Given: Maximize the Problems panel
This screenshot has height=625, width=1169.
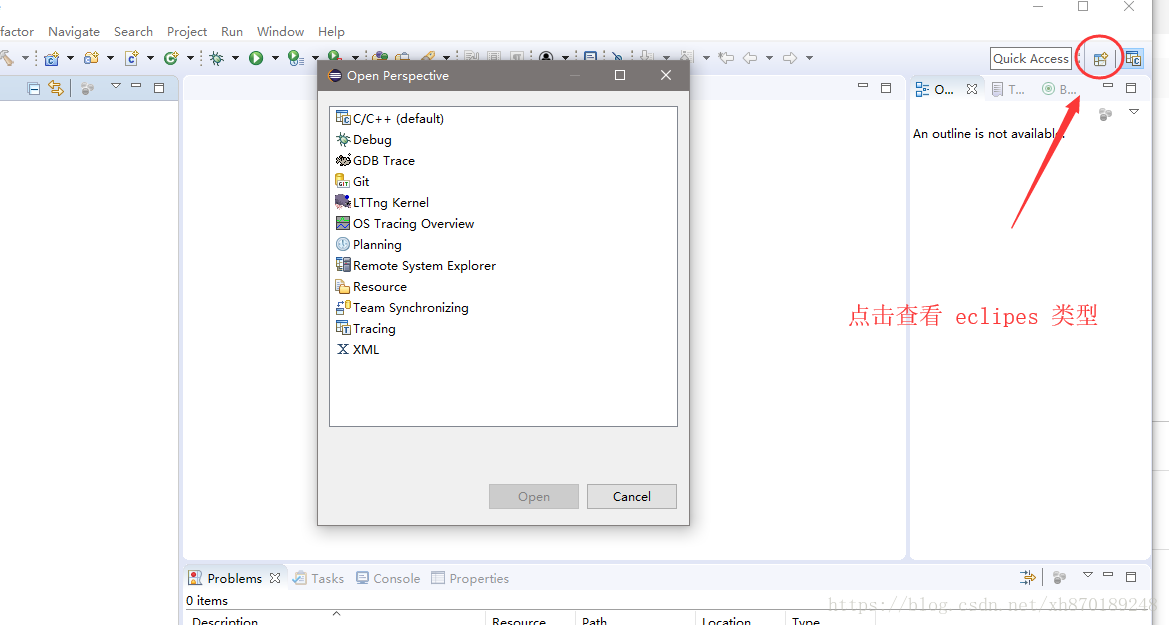Looking at the screenshot, I should tap(1131, 577).
